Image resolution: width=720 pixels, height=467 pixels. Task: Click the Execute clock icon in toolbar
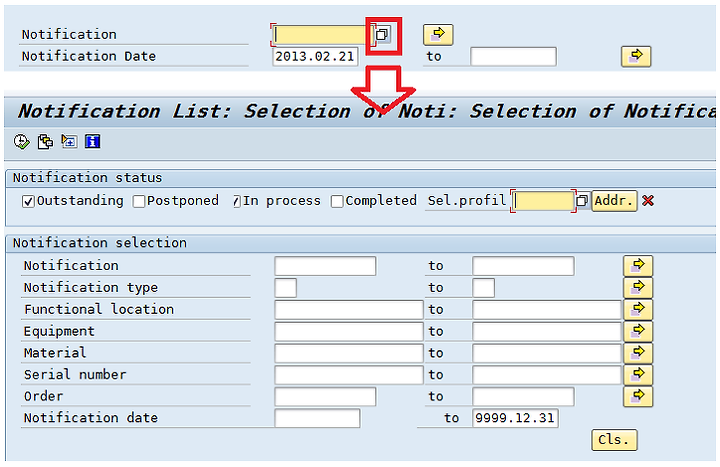click(x=21, y=141)
